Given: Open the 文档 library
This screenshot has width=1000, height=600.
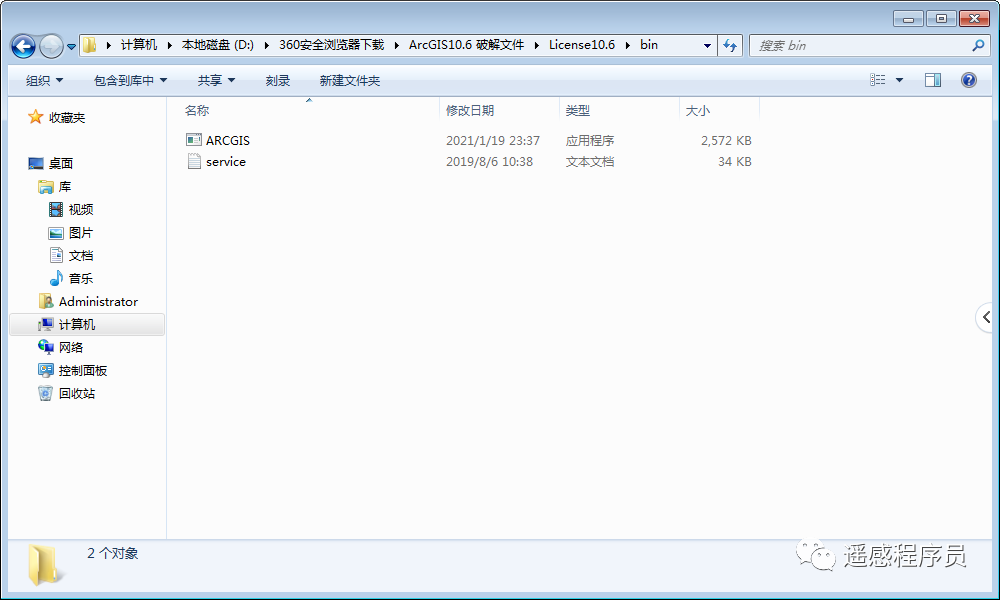Looking at the screenshot, I should [x=81, y=256].
